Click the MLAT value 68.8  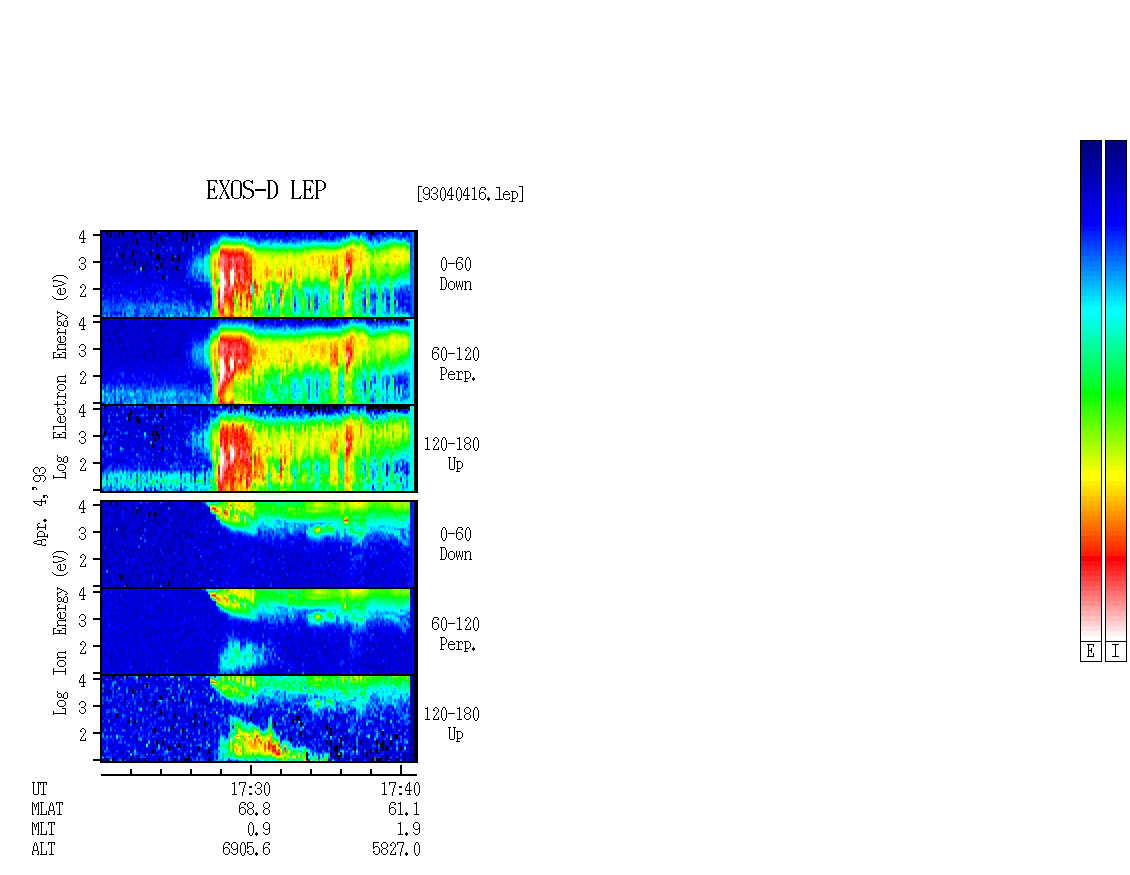tap(254, 809)
